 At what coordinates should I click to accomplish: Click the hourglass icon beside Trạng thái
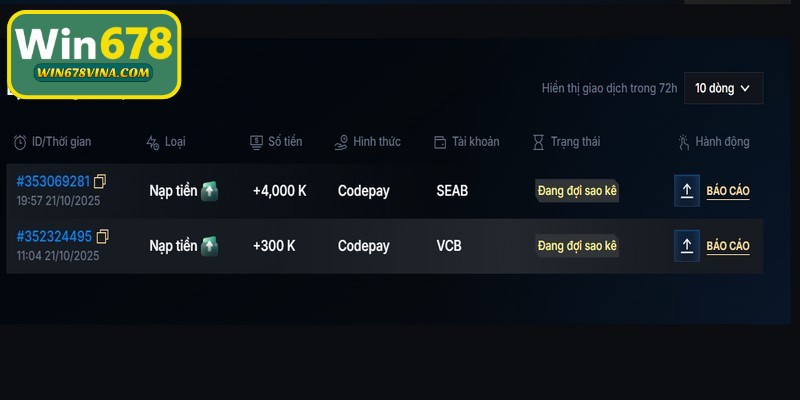tap(538, 142)
